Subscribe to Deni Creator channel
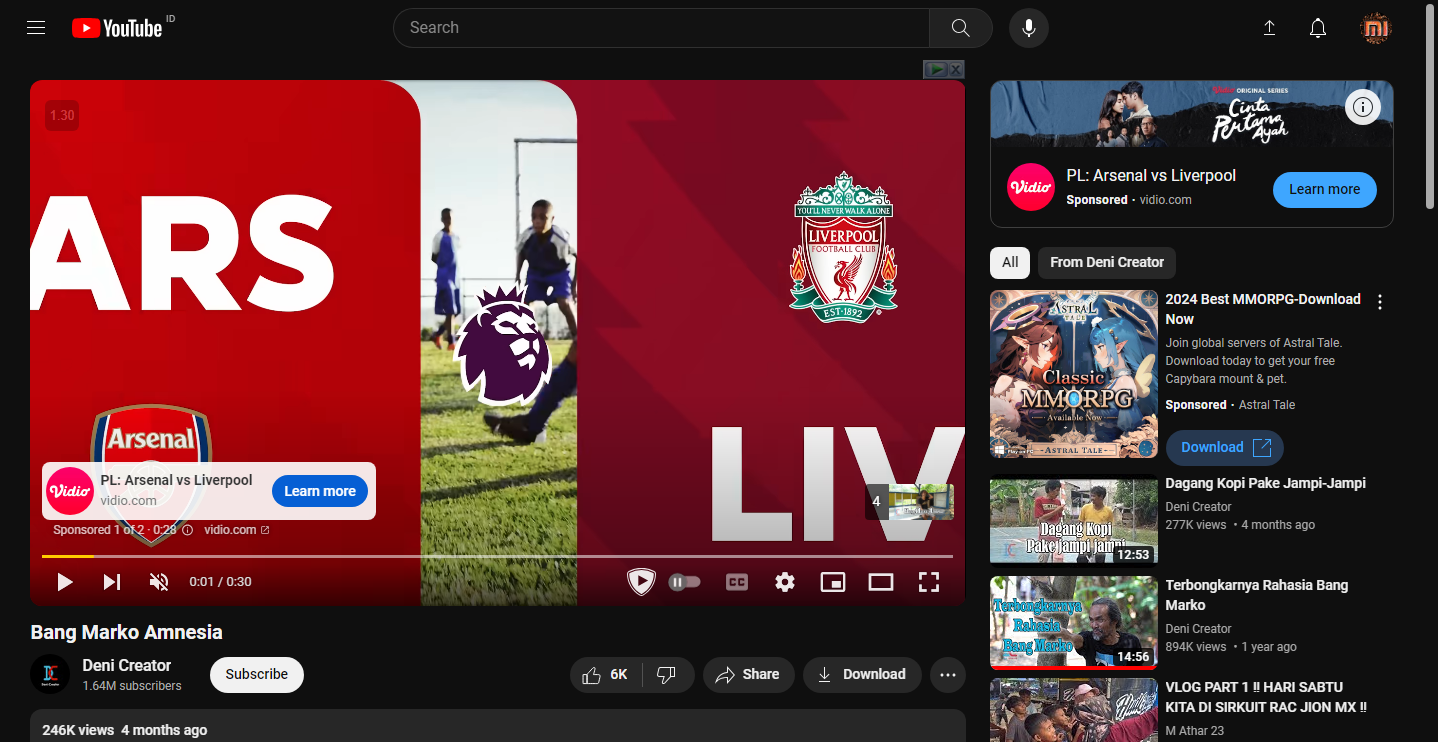The image size is (1438, 742). click(x=256, y=675)
